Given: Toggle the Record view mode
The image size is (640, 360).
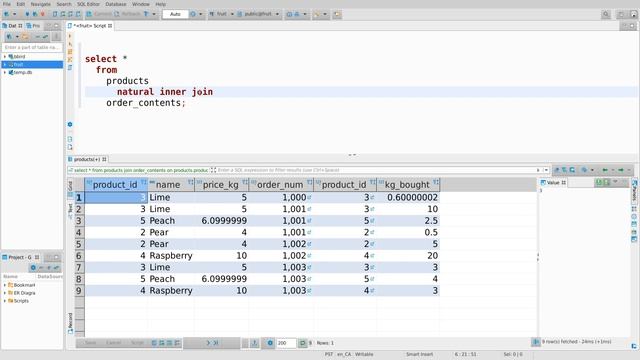Looking at the screenshot, I should coord(70,322).
